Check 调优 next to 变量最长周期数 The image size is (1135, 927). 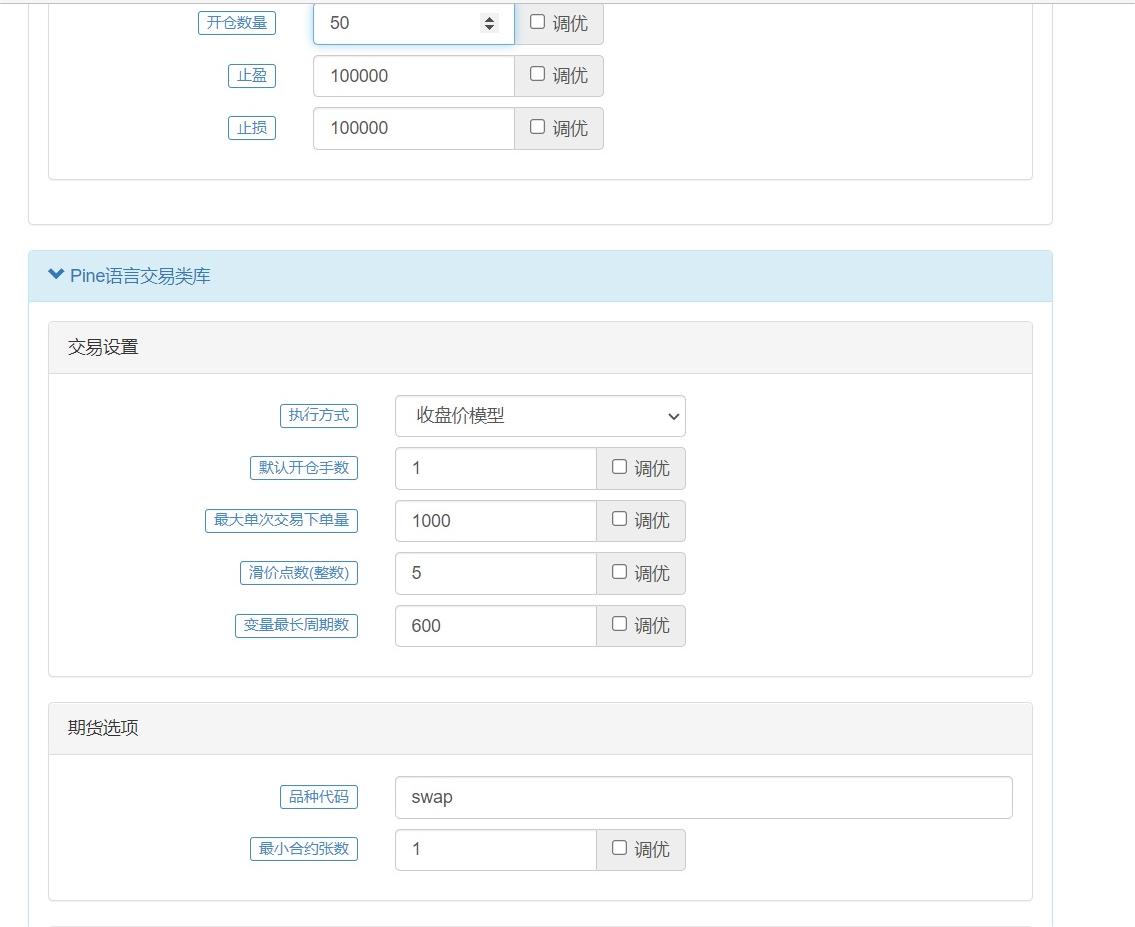click(619, 625)
